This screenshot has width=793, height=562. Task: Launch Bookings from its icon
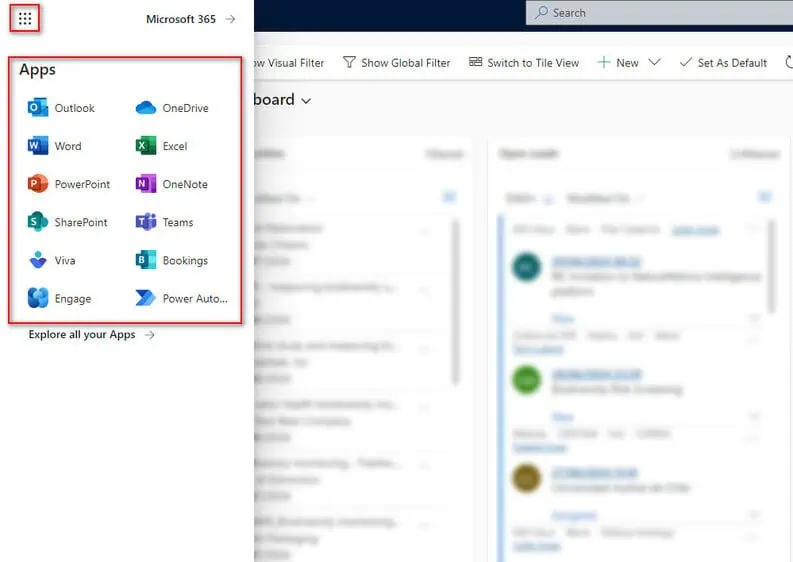pos(146,260)
